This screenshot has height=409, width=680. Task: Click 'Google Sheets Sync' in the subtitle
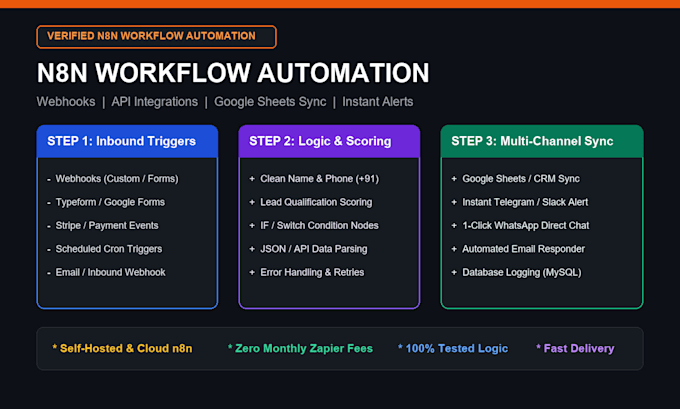(270, 102)
